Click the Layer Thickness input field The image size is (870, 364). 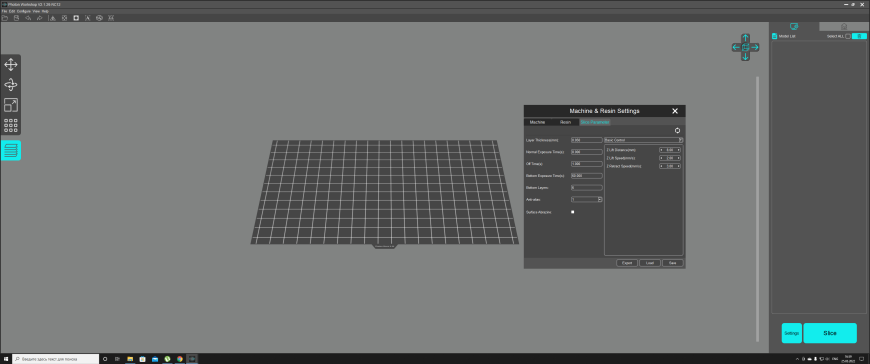pyautogui.click(x=586, y=140)
